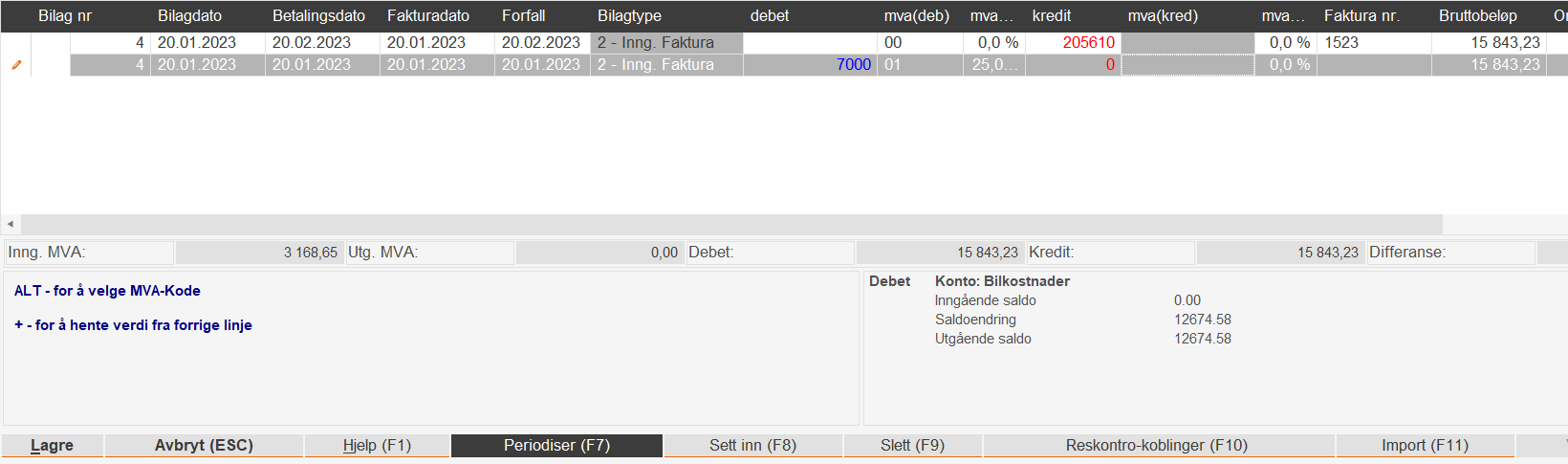This screenshot has height=464, width=1568.
Task: Open Hjelp (F1)
Action: [377, 446]
